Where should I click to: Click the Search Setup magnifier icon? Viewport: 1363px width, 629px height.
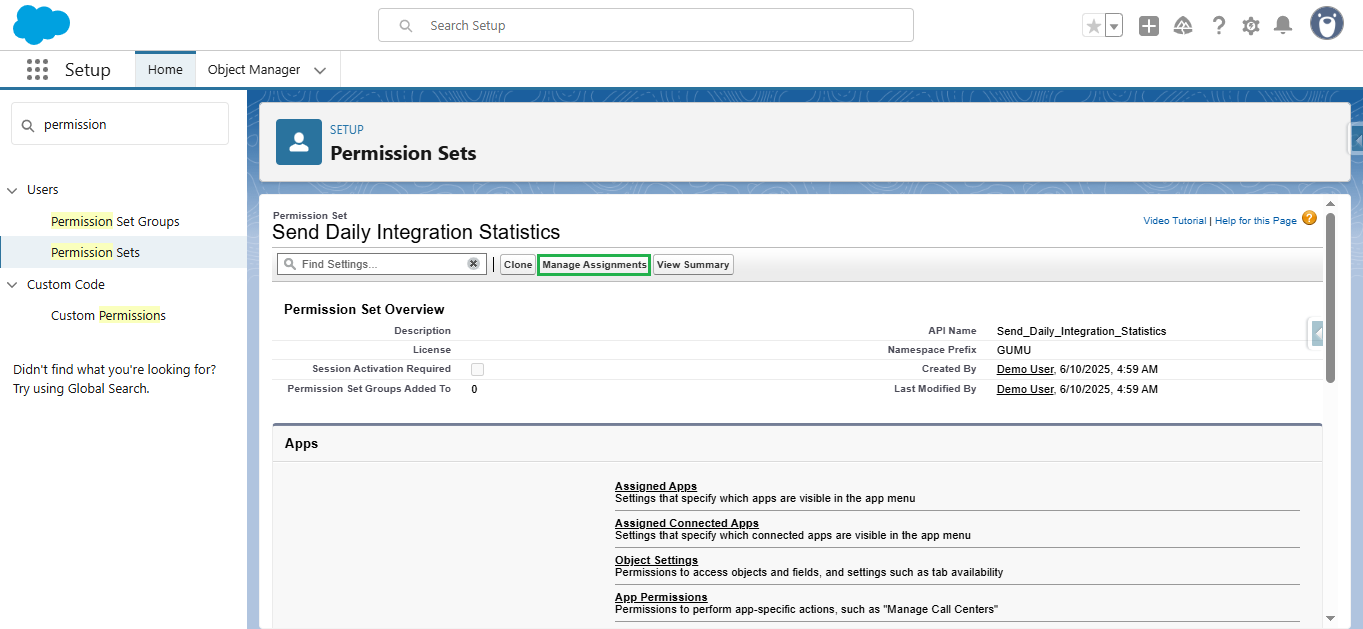406,26
